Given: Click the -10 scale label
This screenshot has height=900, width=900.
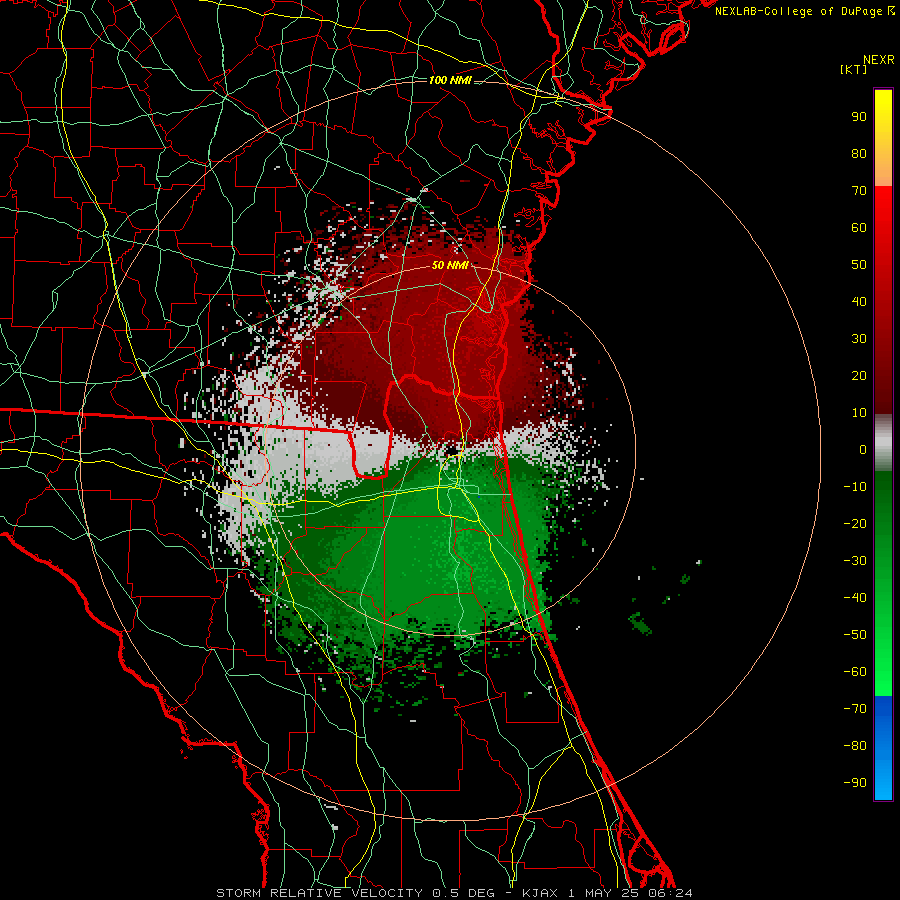Looking at the screenshot, I should 855,487.
